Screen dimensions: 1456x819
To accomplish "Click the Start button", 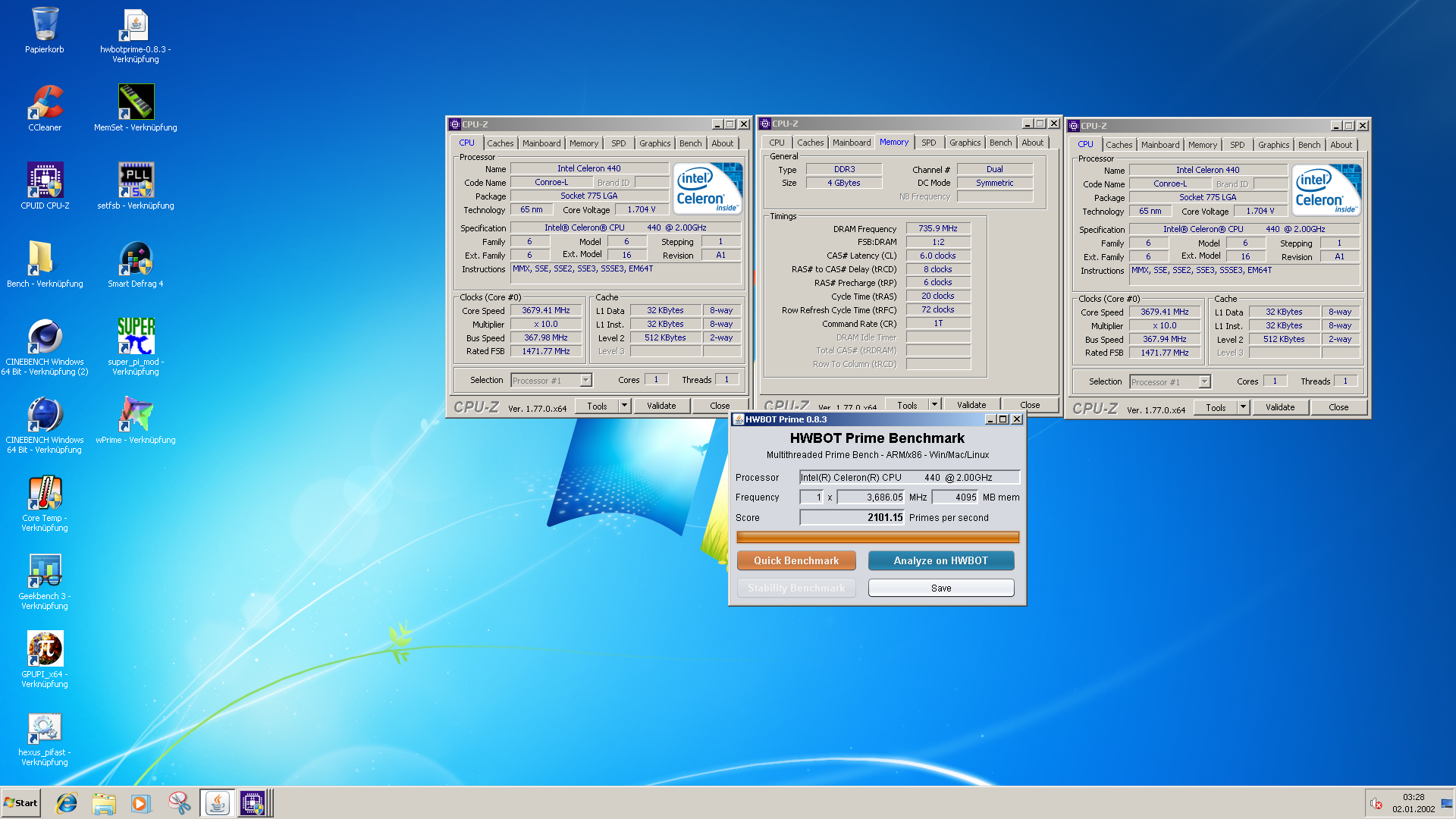I will pyautogui.click(x=20, y=803).
